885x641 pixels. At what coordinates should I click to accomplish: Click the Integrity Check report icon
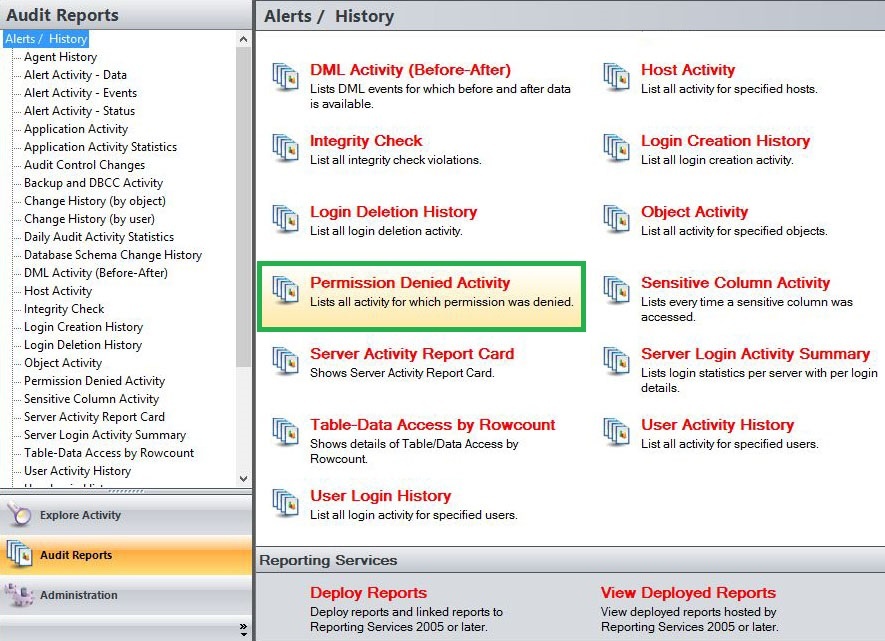coord(285,147)
